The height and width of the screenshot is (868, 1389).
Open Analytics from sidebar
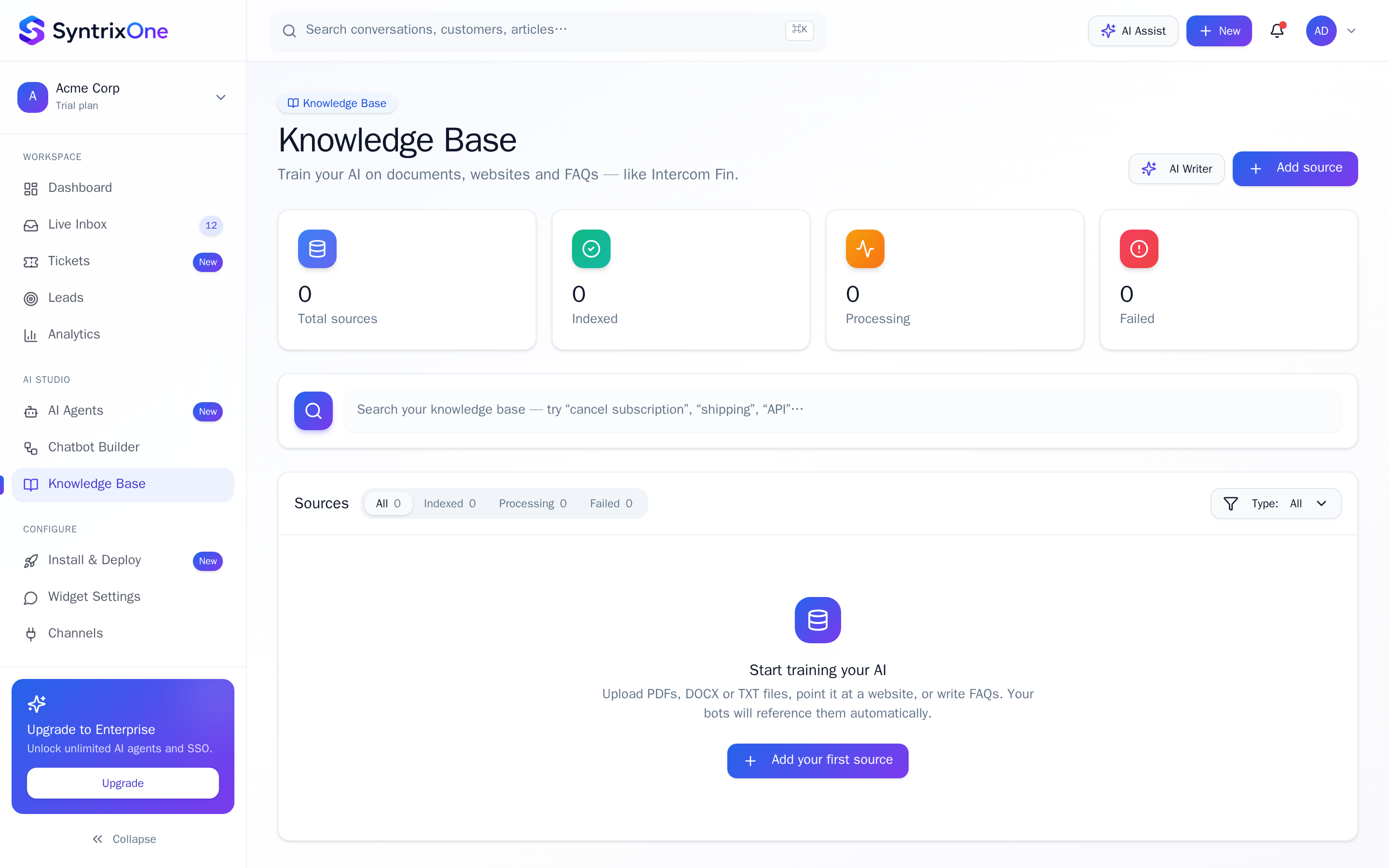coord(123,335)
